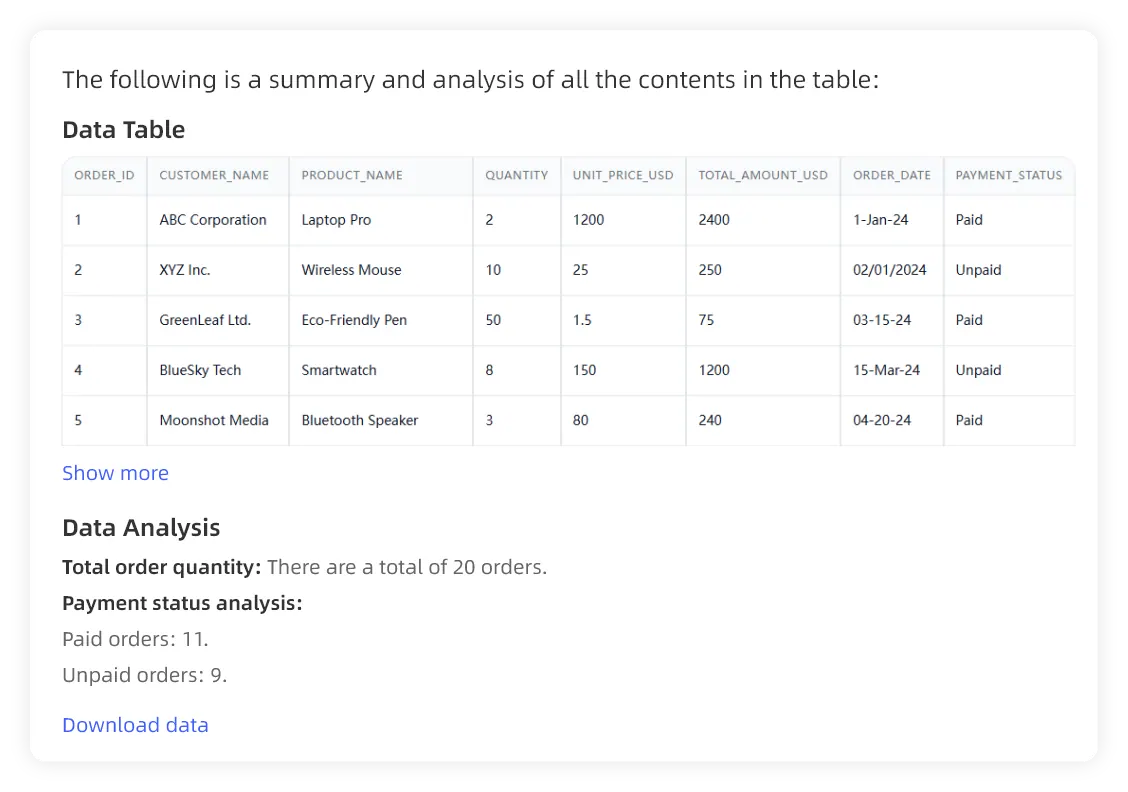Select the 02/01/2024 order date cell
Image resolution: width=1128 pixels, height=792 pixels.
tap(889, 270)
